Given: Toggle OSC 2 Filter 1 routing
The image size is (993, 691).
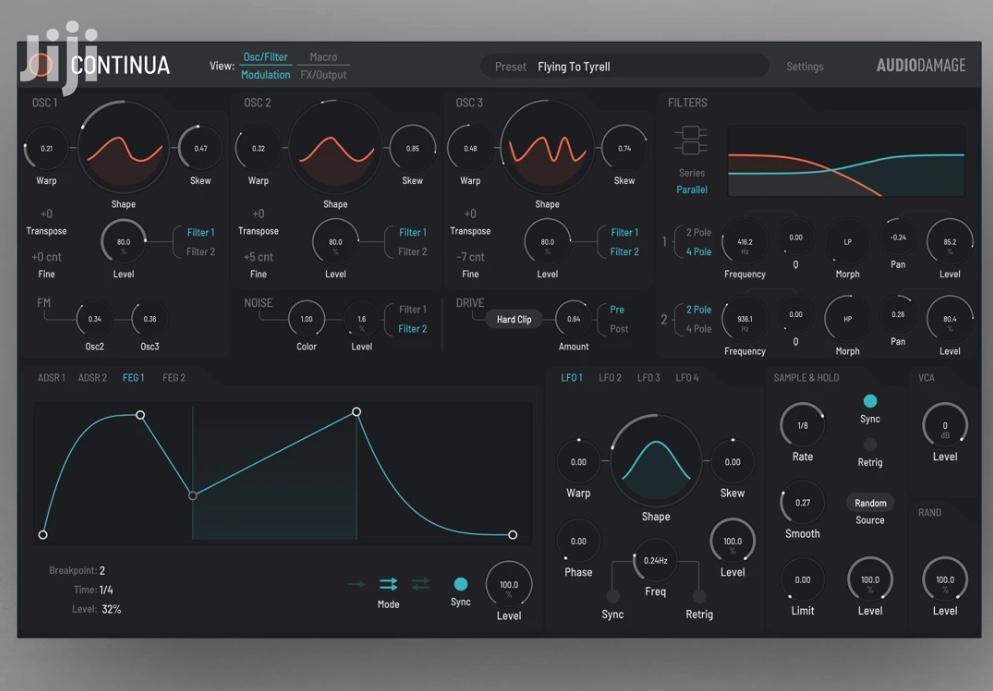Looking at the screenshot, I should click(413, 232).
